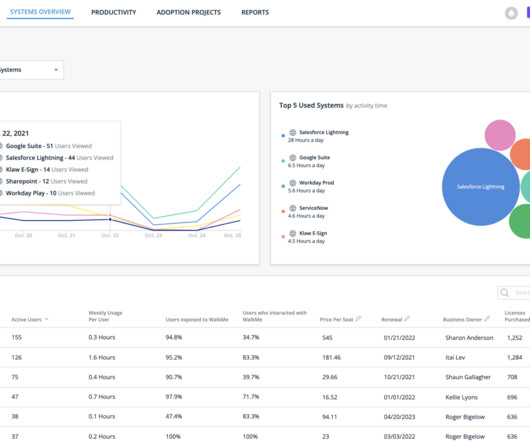The width and height of the screenshot is (530, 442).
Task: Edit Price Per Seat pencil icon
Action: [x=358, y=318]
